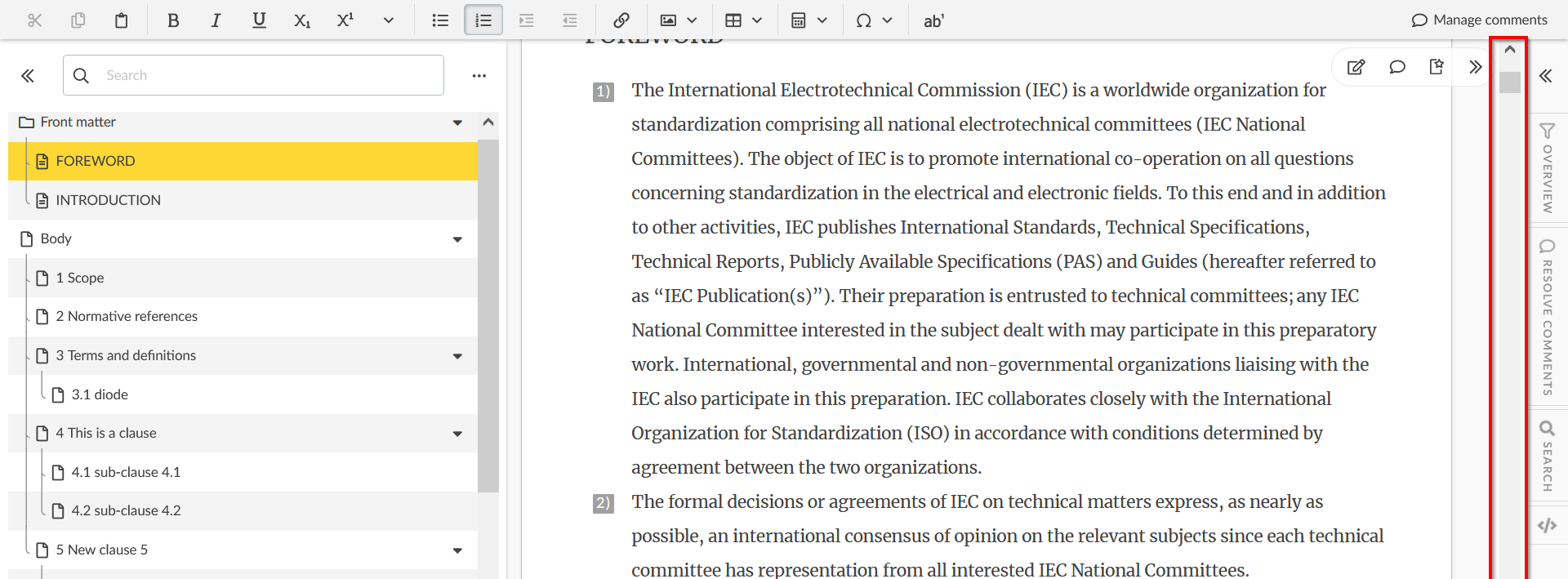
Task: Click the Search input field
Action: [x=253, y=75]
